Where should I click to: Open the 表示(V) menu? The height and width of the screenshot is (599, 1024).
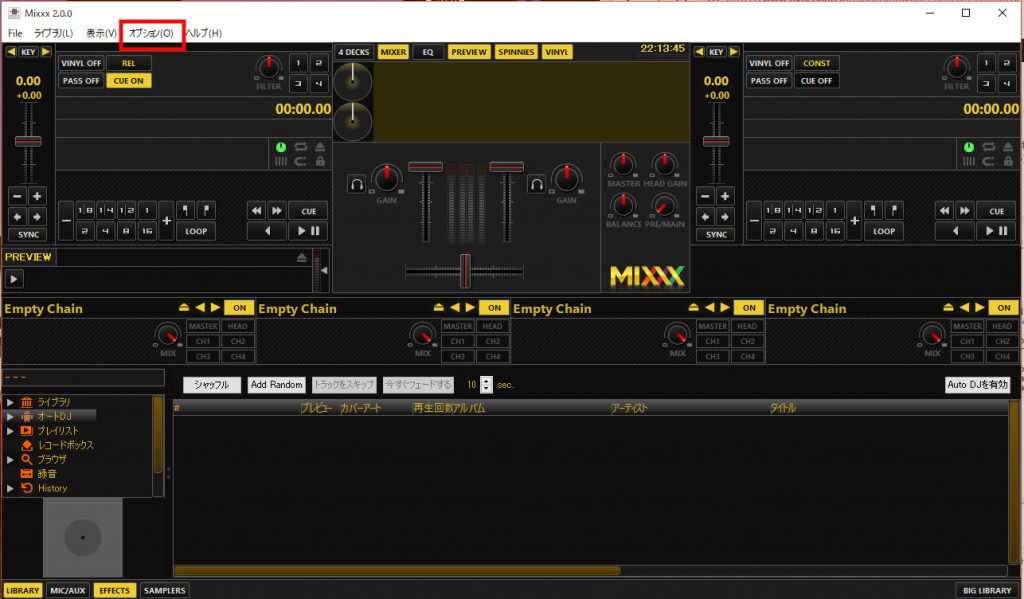point(101,33)
